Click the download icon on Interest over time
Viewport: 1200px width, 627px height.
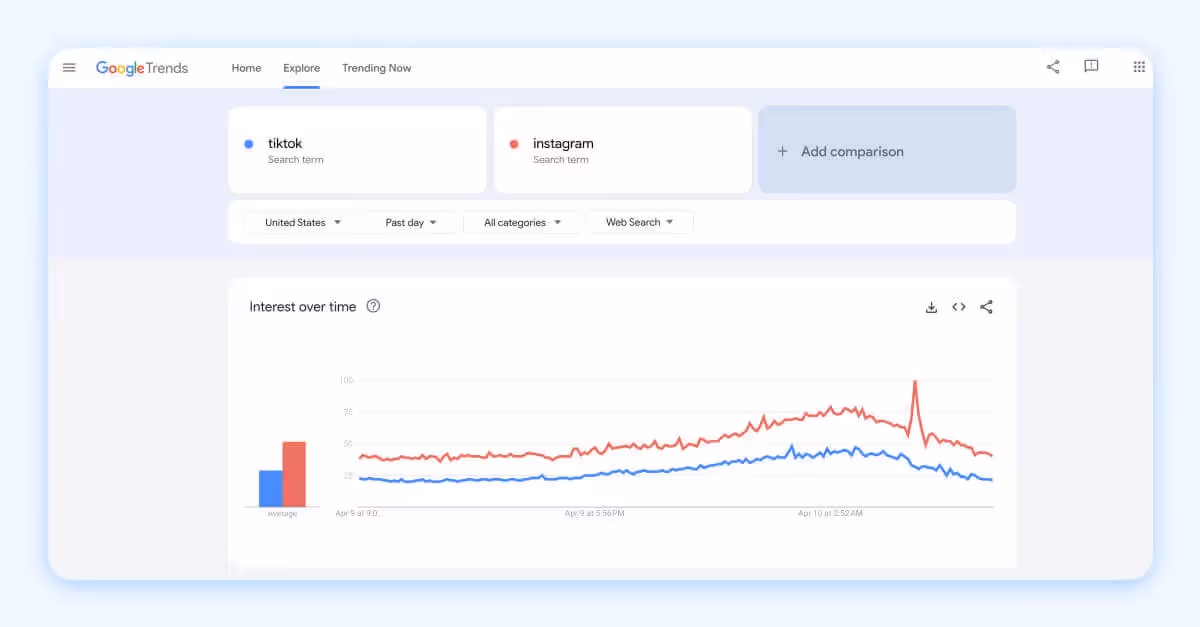click(931, 307)
